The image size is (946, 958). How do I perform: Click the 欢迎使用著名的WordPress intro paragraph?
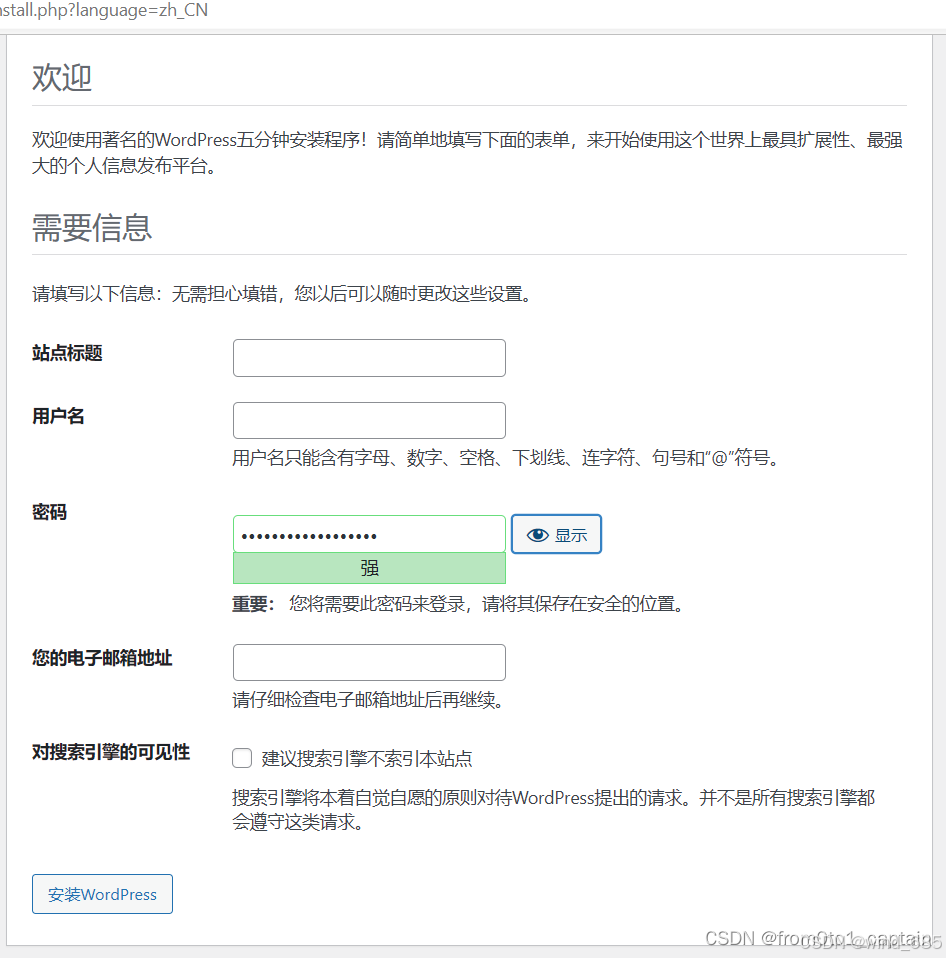468,153
